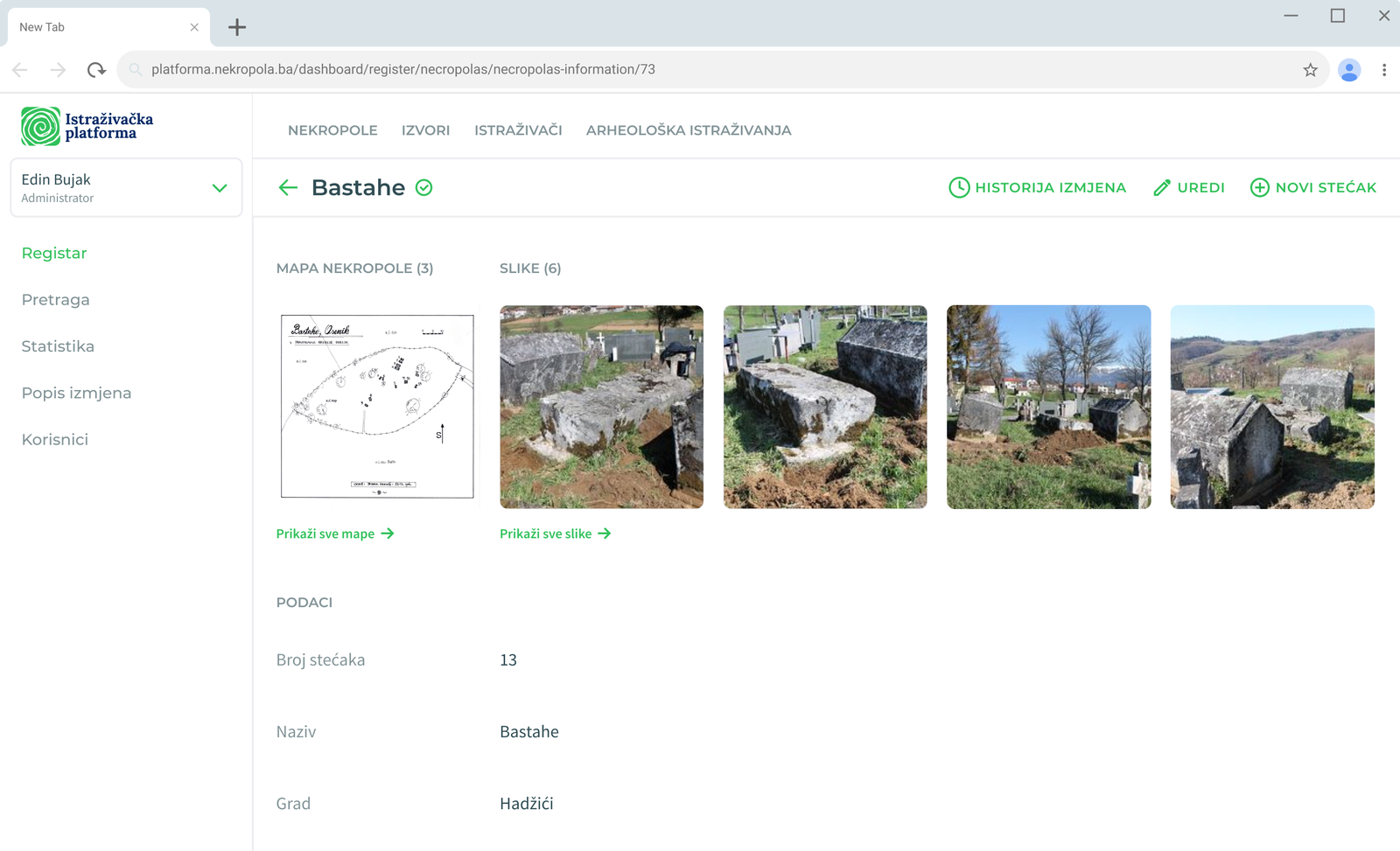Click the back arrow beside Bastahe
The width and height of the screenshot is (1400, 851).
(288, 187)
